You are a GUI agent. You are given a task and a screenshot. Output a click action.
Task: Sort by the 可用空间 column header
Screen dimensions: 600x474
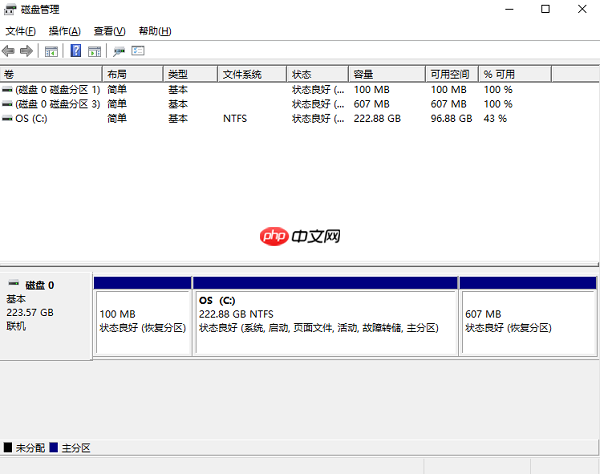tap(452, 74)
